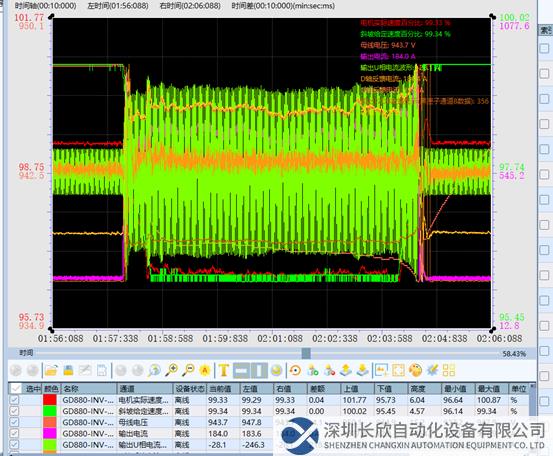The image size is (553, 456).
Task: Click the zoom in magnifier icon
Action: pos(172,370)
